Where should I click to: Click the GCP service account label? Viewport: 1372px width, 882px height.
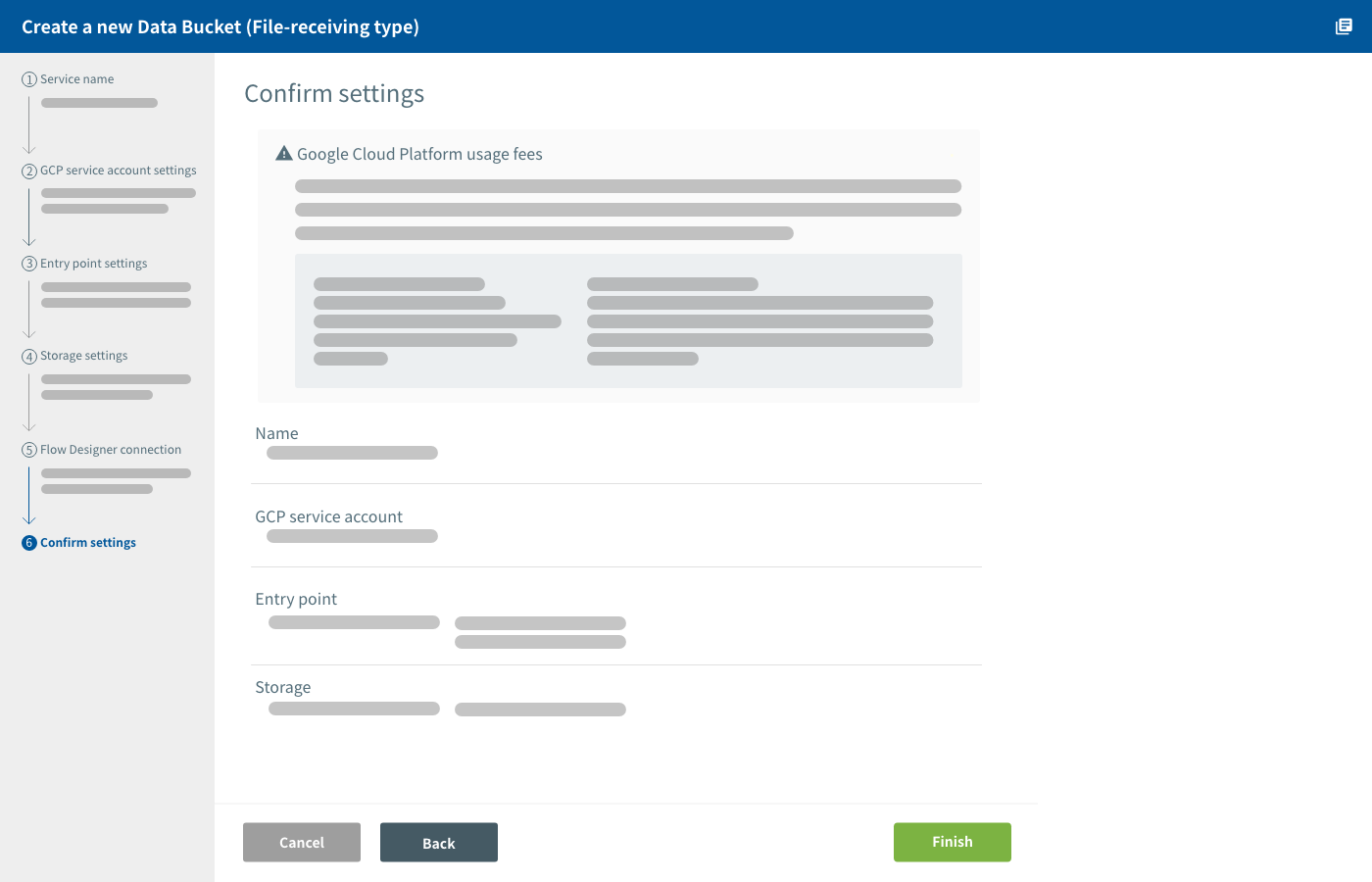click(x=329, y=516)
